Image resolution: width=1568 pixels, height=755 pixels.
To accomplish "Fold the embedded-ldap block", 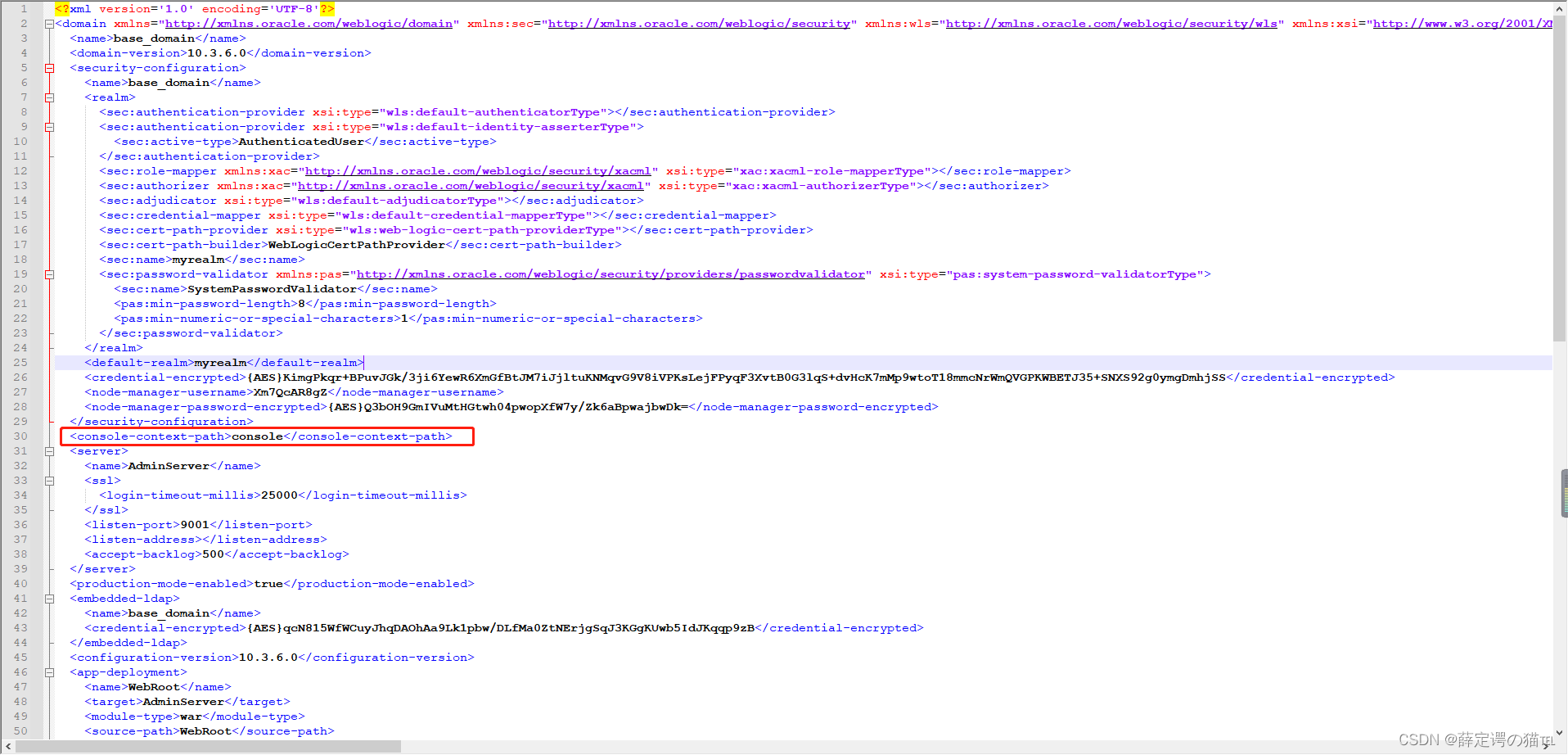I will pyautogui.click(x=49, y=599).
